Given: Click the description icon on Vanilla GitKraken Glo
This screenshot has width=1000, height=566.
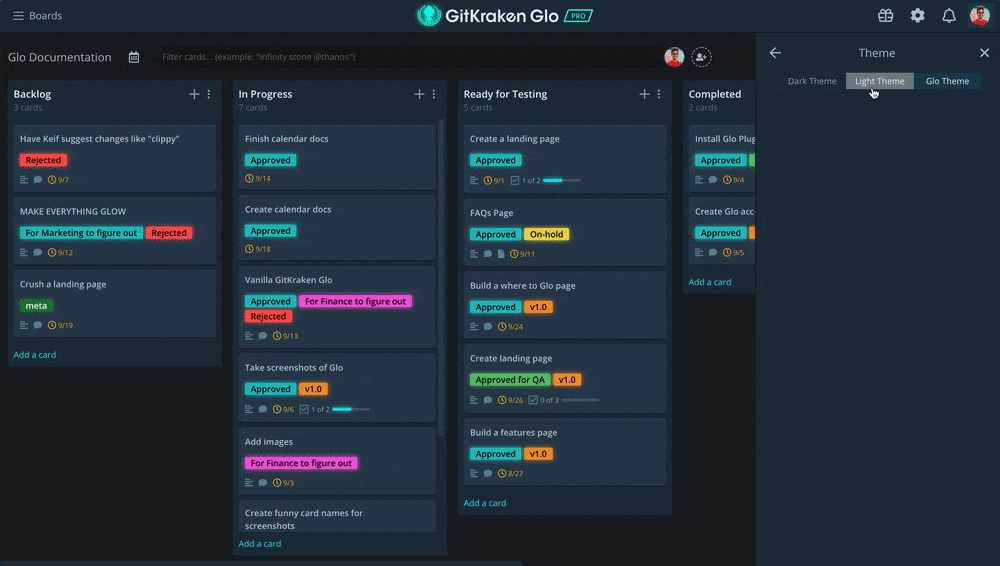Looking at the screenshot, I should pos(249,336).
